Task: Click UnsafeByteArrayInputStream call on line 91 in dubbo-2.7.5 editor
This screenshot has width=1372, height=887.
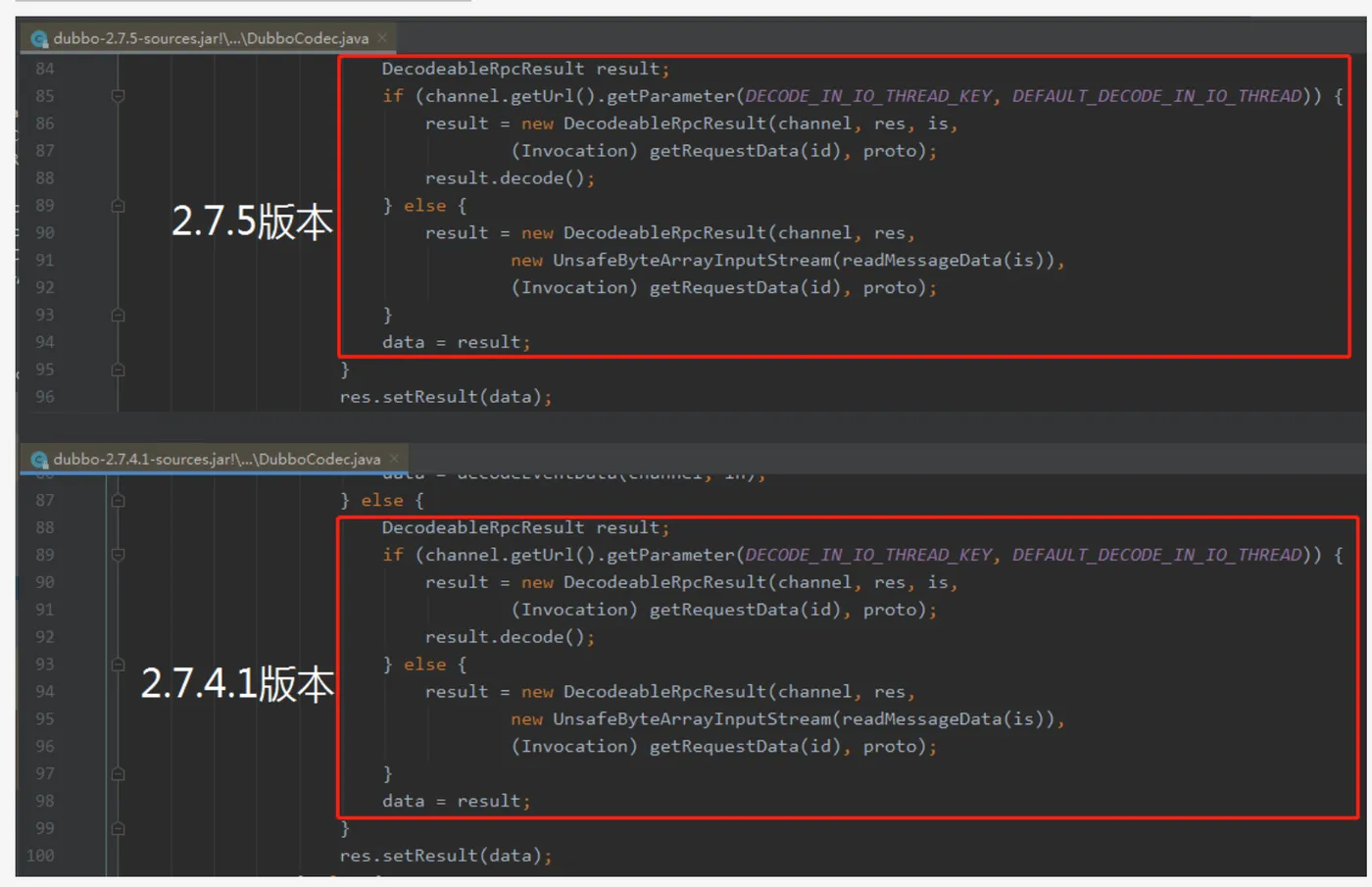Action: pyautogui.click(x=788, y=261)
